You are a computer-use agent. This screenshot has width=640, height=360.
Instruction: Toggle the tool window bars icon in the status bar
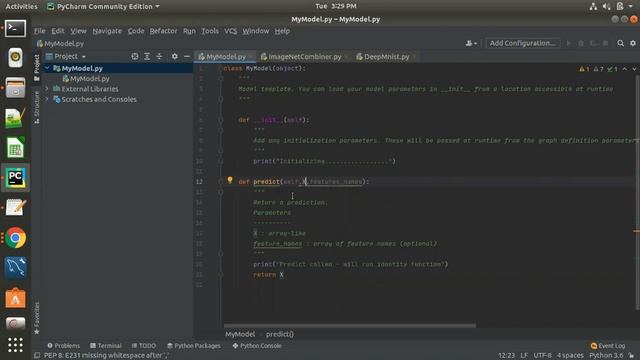(x=37, y=356)
